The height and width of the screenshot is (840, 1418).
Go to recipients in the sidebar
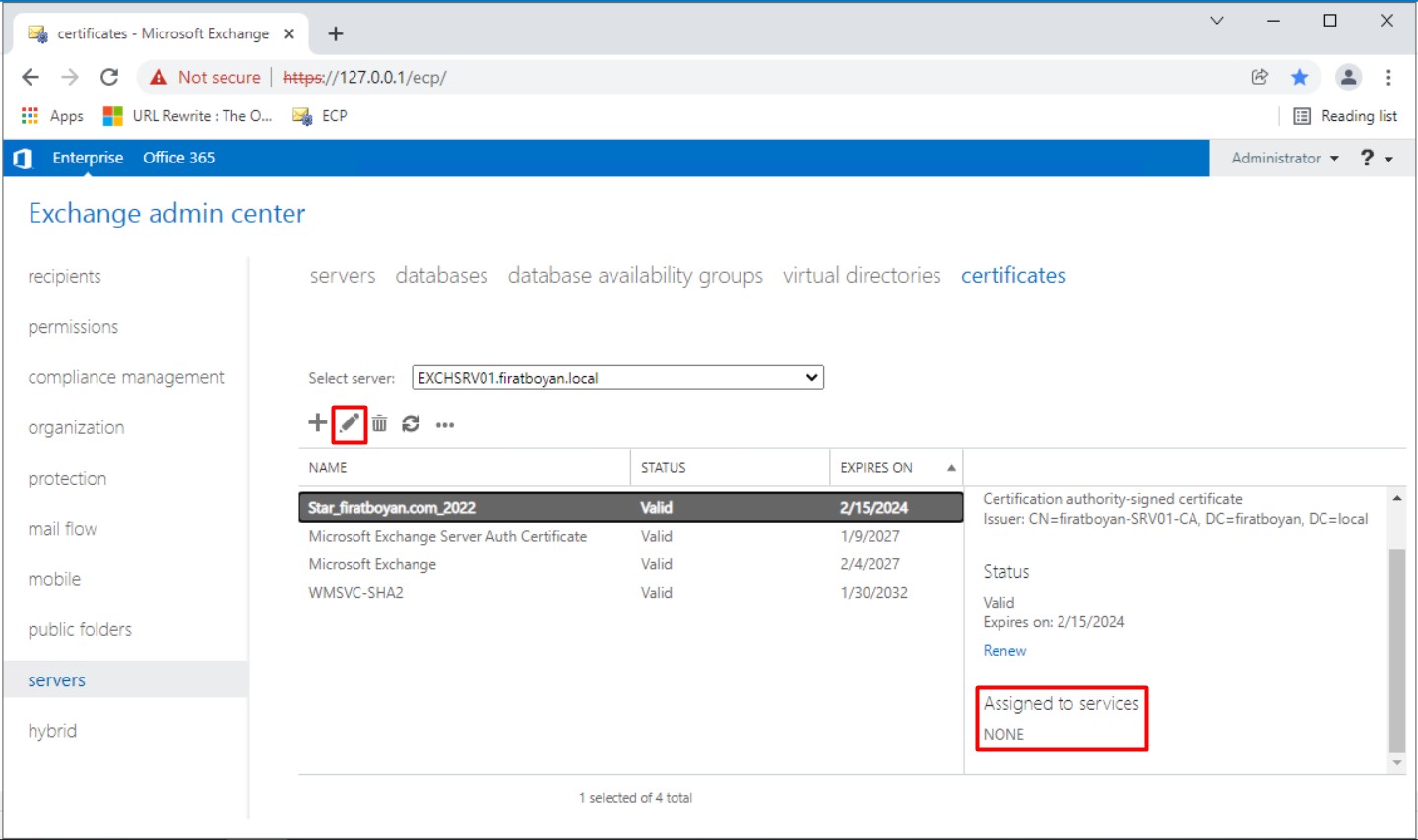(x=64, y=277)
